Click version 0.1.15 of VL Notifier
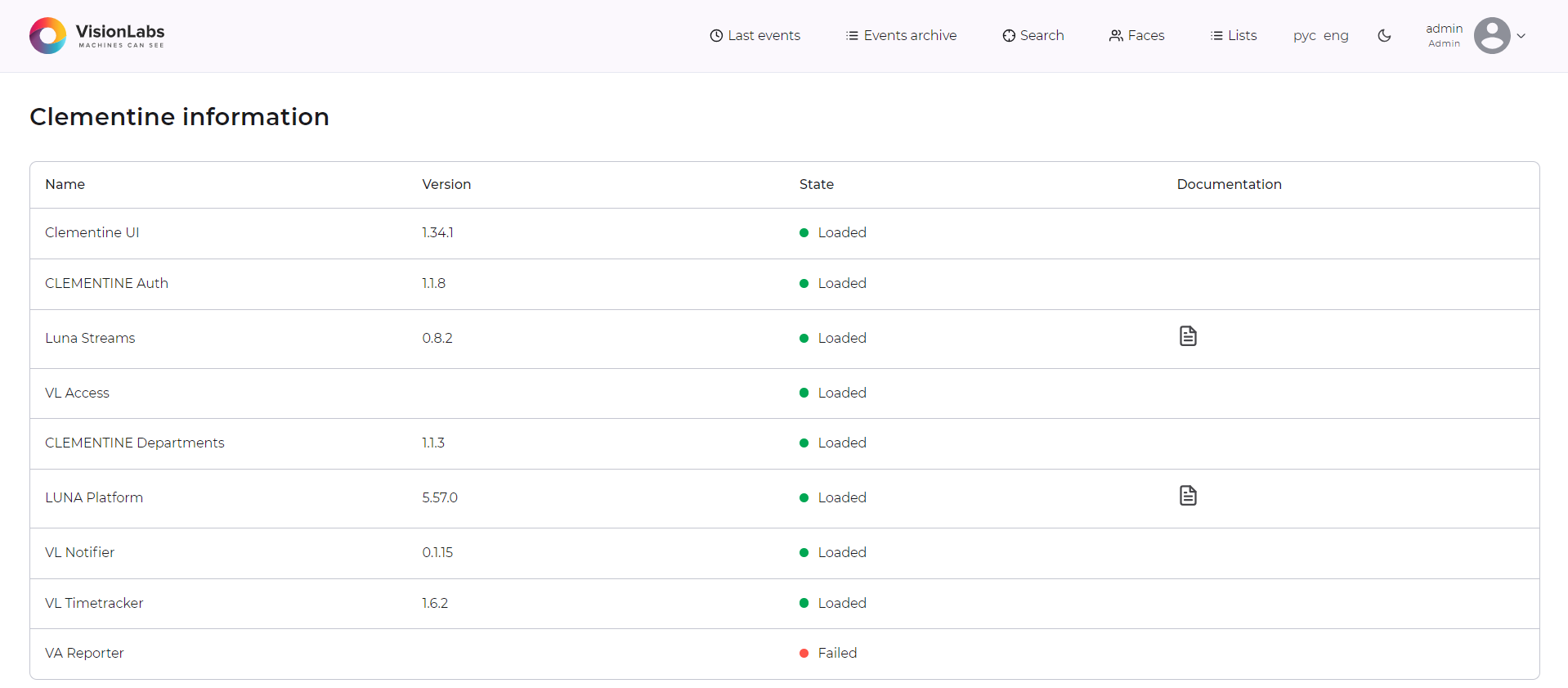This screenshot has height=688, width=1568. click(437, 552)
